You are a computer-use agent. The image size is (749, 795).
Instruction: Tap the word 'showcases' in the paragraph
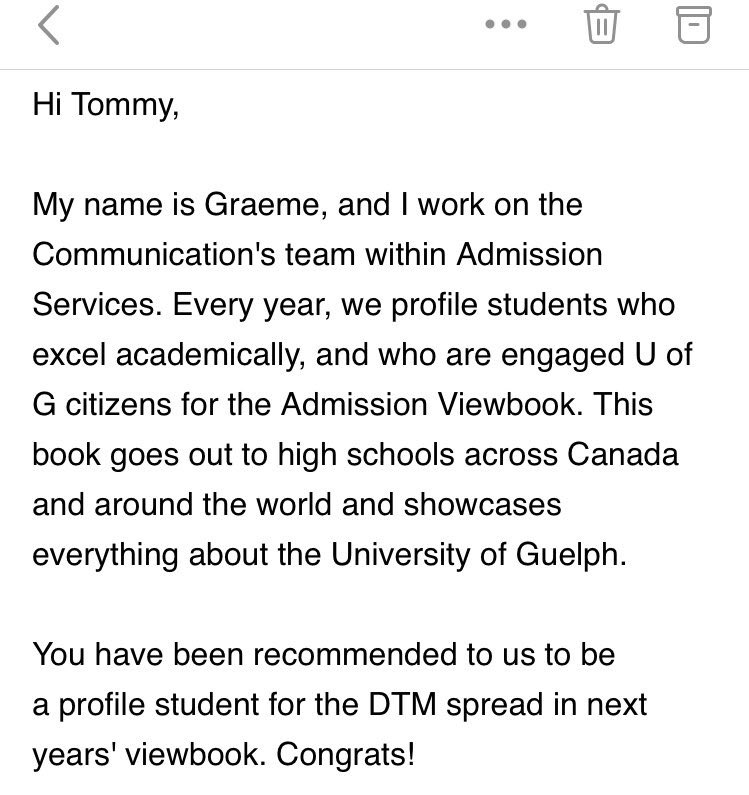[482, 504]
